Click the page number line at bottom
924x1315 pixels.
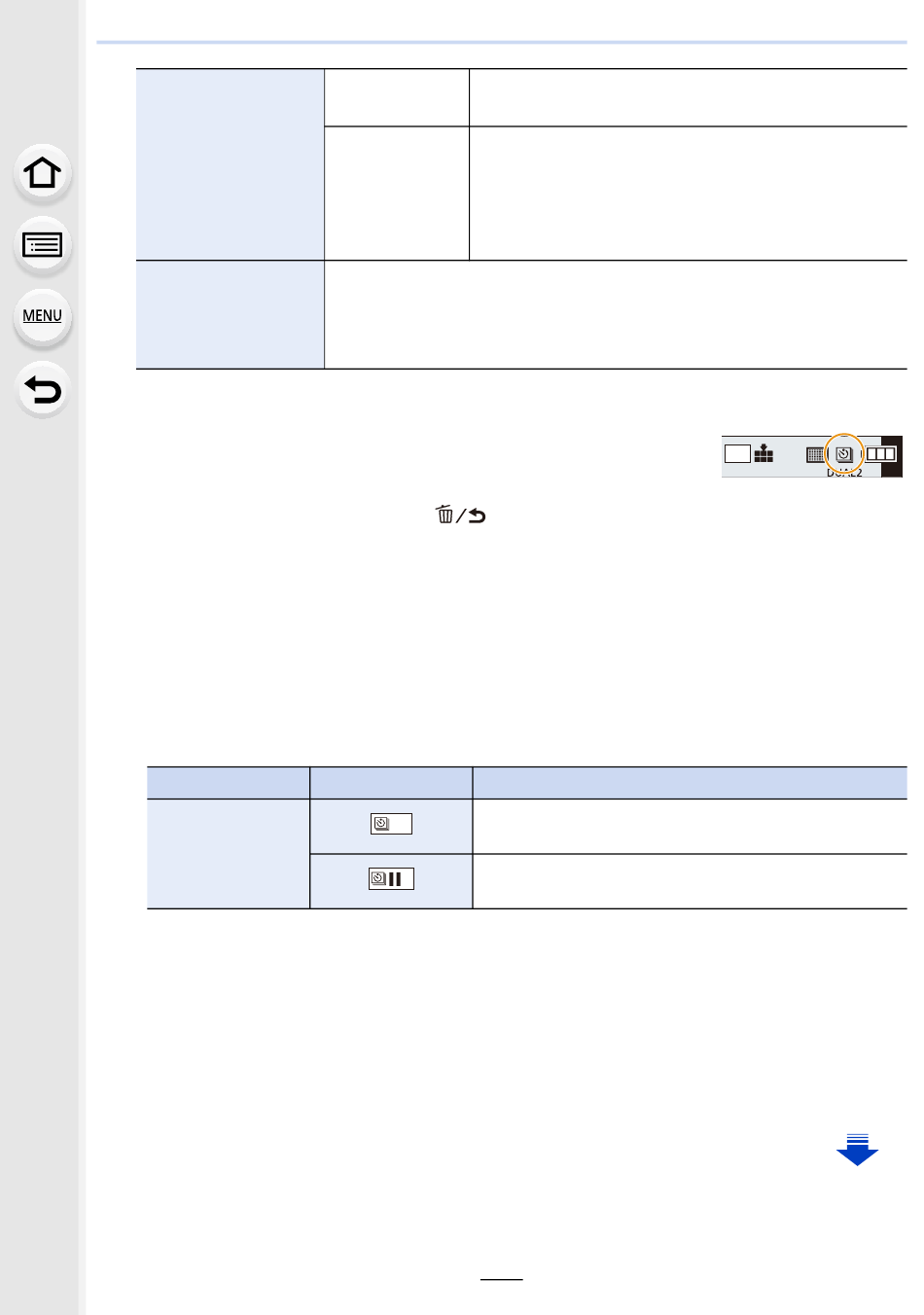pyautogui.click(x=502, y=1280)
